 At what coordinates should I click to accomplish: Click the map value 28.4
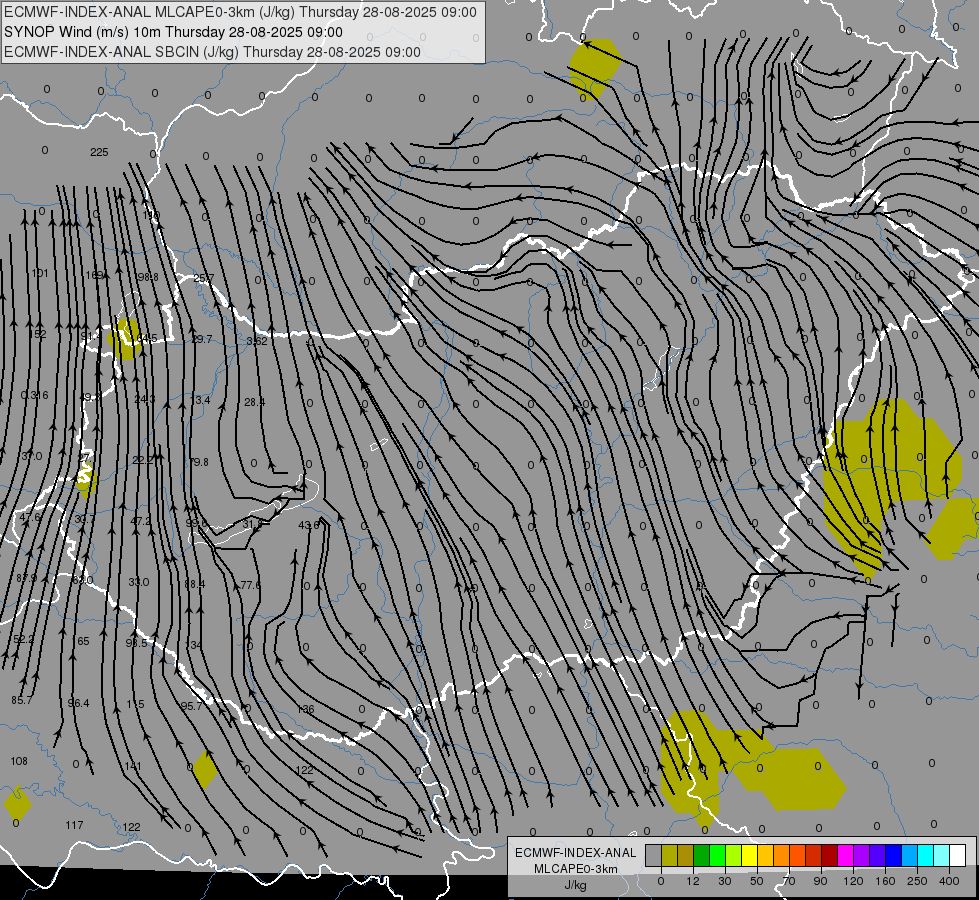point(254,402)
